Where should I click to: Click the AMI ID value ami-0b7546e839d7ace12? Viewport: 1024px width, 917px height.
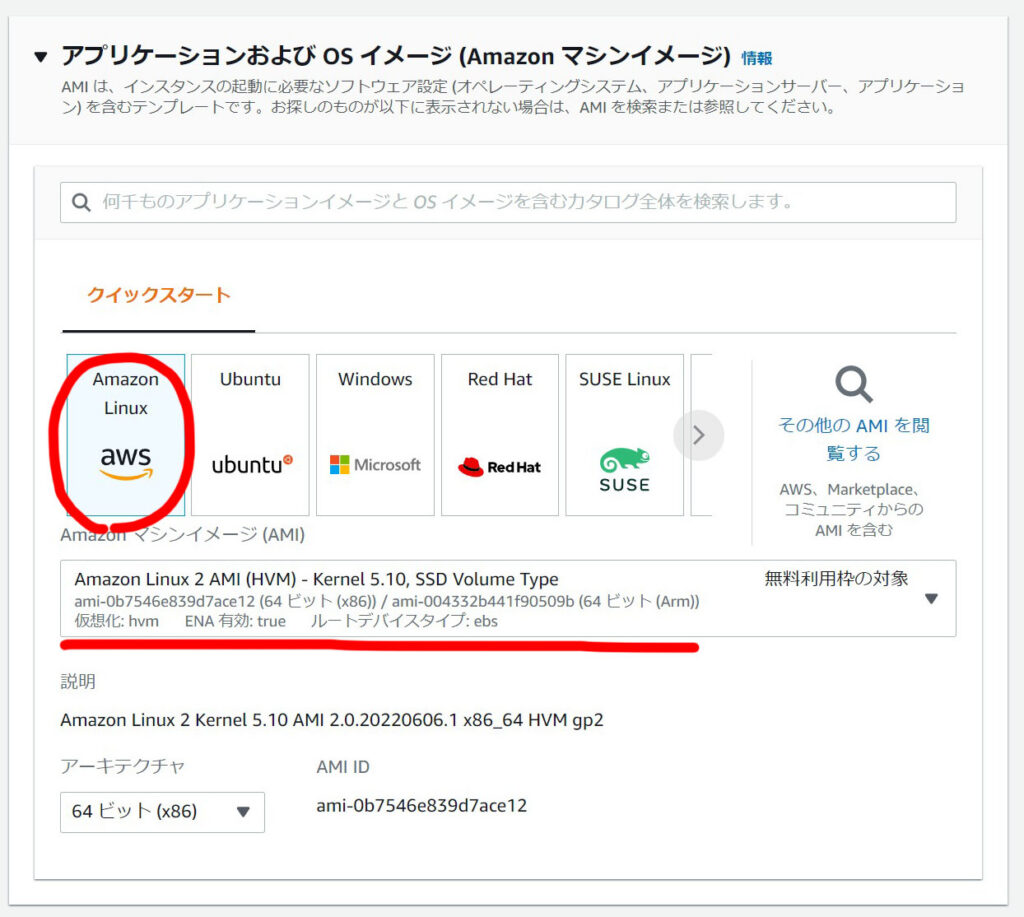421,805
